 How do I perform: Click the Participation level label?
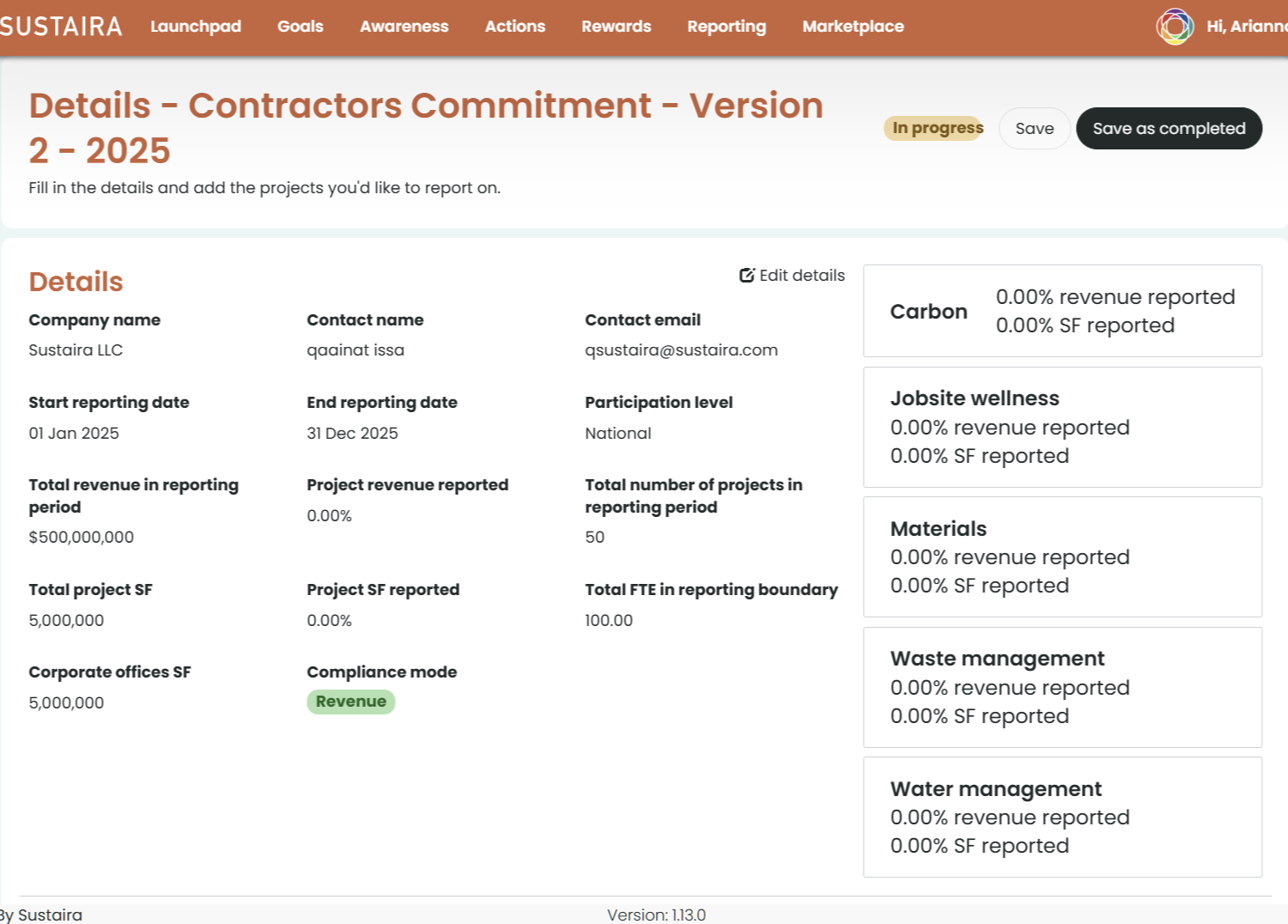tap(659, 402)
